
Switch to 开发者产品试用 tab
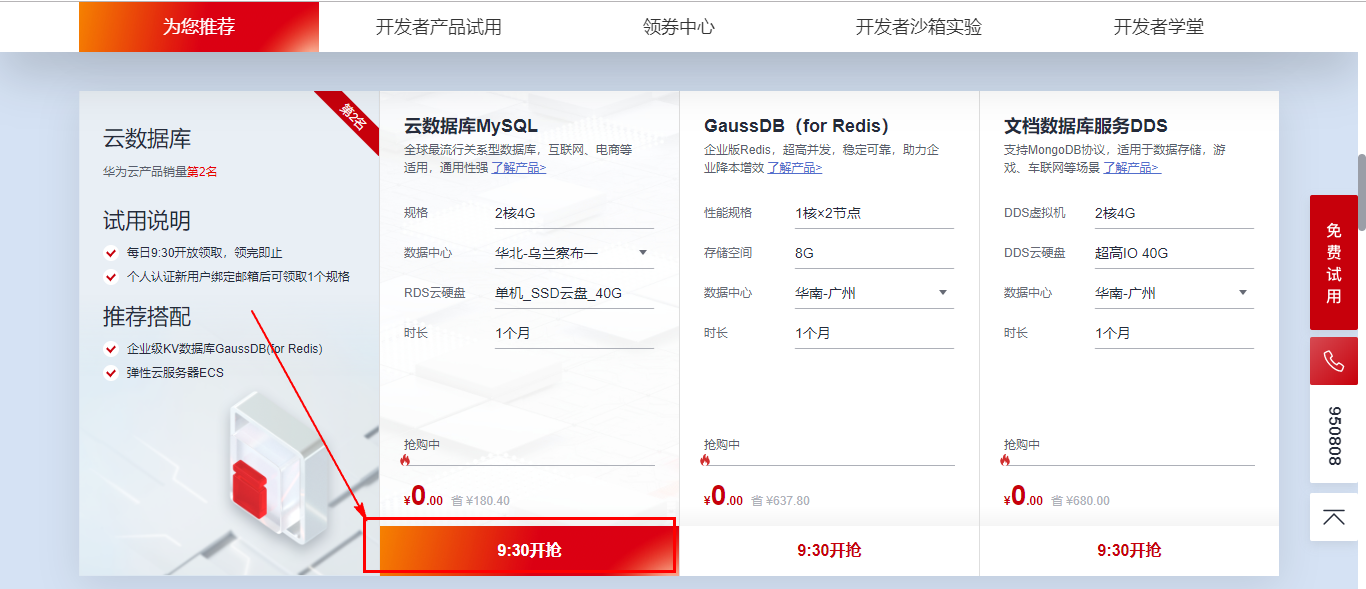pyautogui.click(x=439, y=27)
